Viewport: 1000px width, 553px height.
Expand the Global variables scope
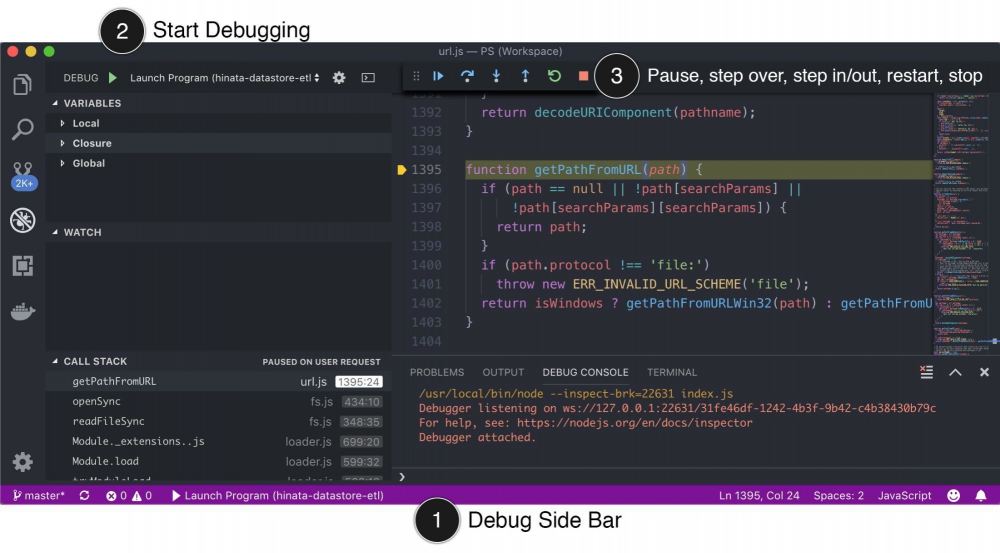pos(89,163)
